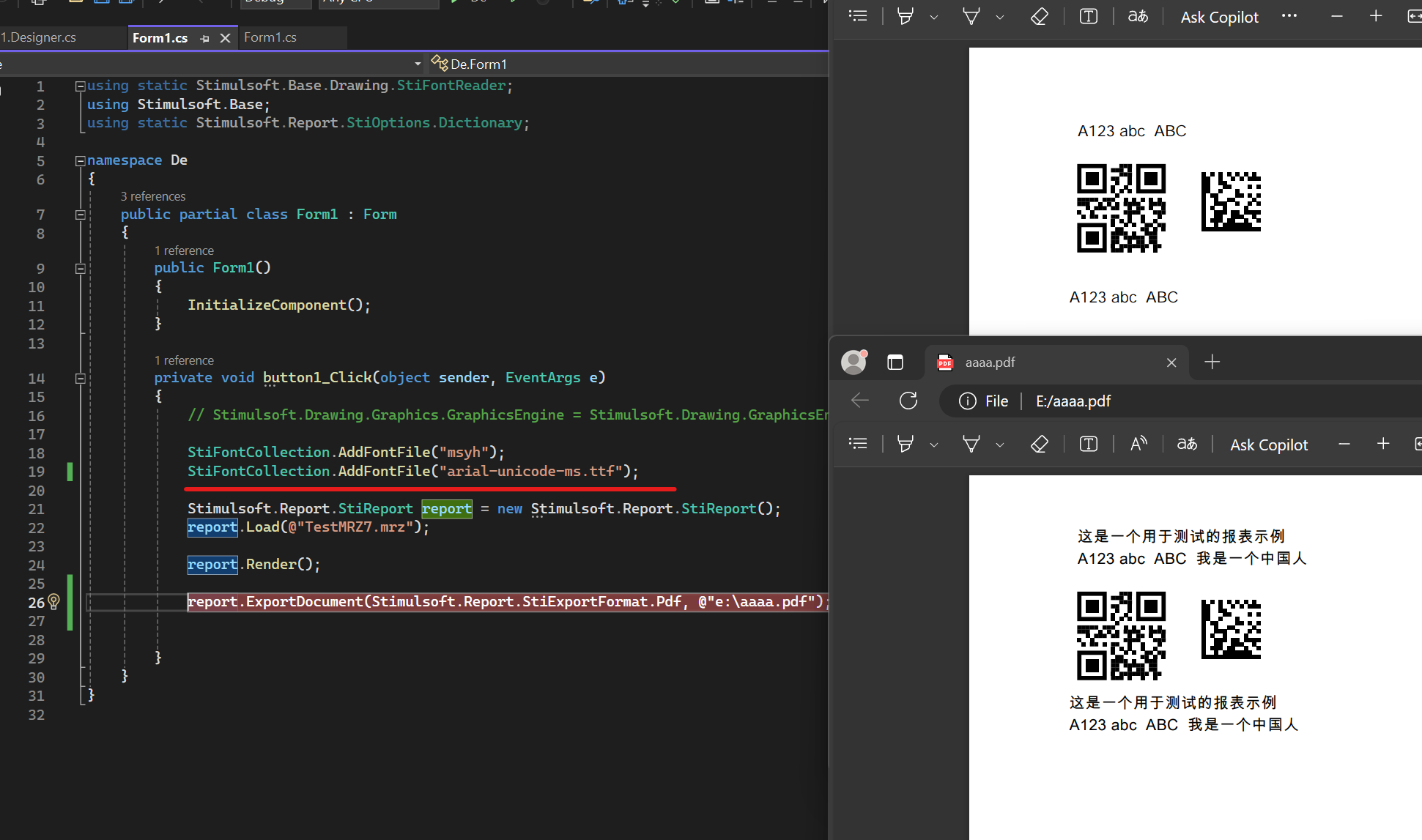
Task: Zoom out in aaaa.pdf window
Action: click(x=1344, y=444)
